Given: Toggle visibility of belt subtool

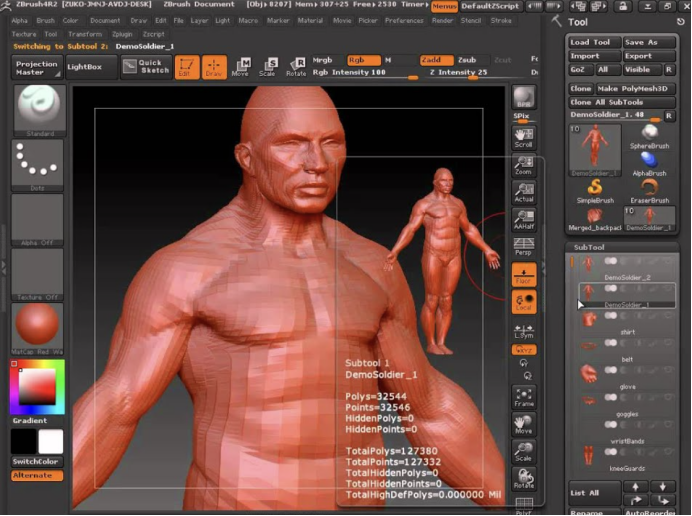Looking at the screenshot, I should tap(611, 343).
